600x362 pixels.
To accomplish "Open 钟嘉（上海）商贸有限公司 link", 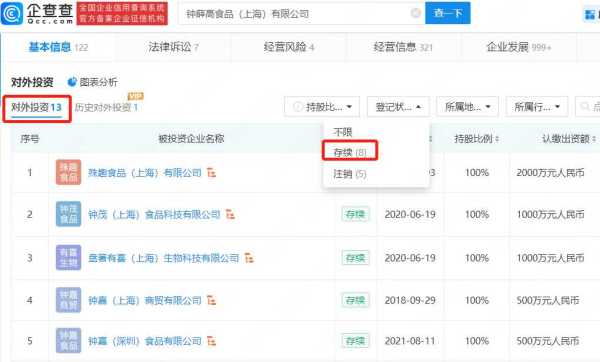I will [x=145, y=300].
